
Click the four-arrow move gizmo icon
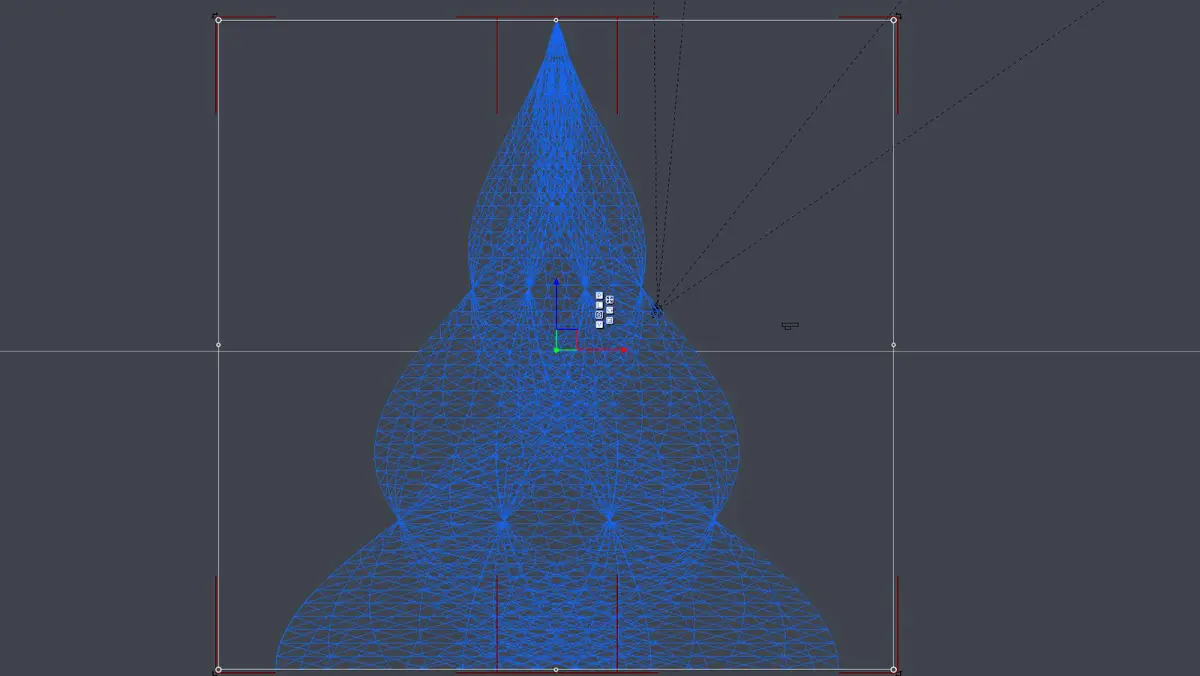610,299
